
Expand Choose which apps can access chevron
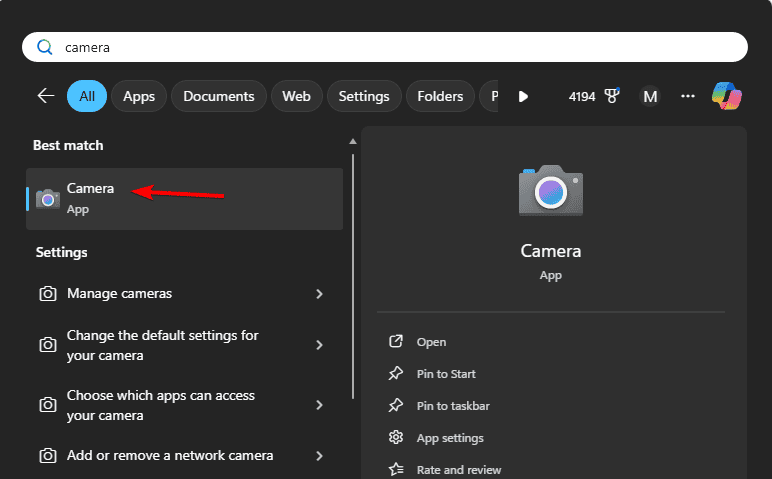tap(319, 405)
